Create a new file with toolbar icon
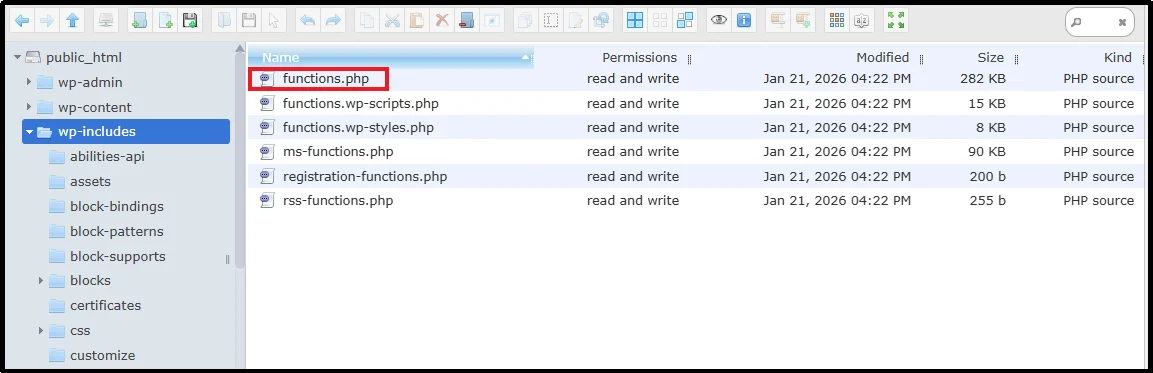 point(165,21)
